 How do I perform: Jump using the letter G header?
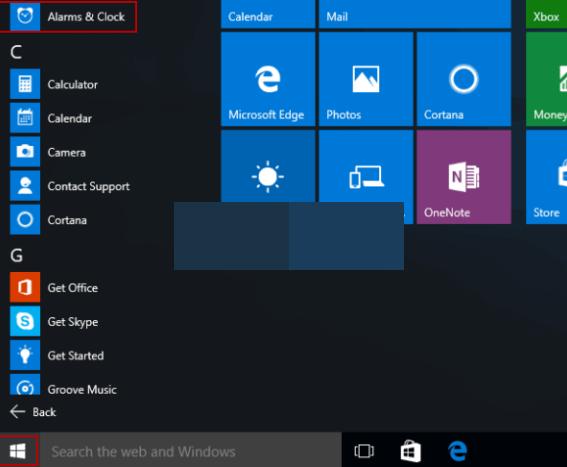tap(16, 255)
